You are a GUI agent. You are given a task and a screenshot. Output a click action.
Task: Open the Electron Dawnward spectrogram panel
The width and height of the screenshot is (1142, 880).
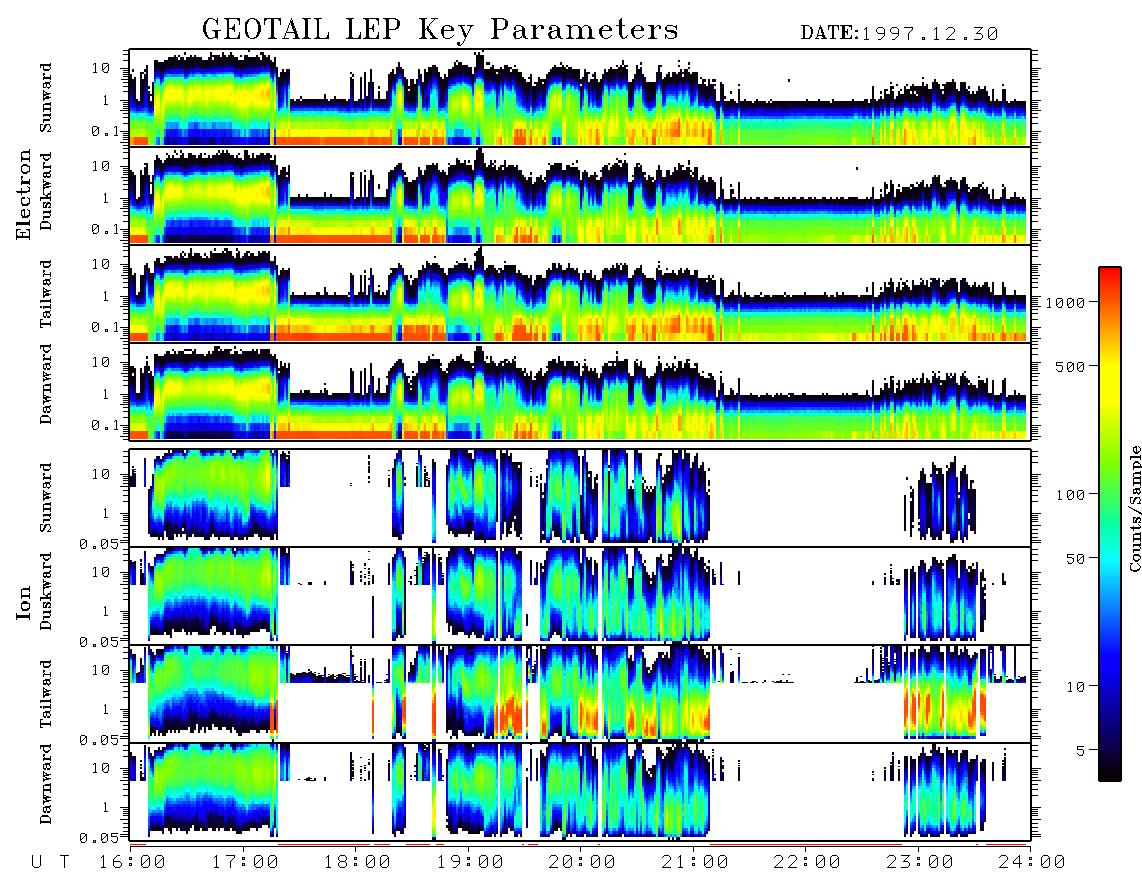[x=580, y=391]
